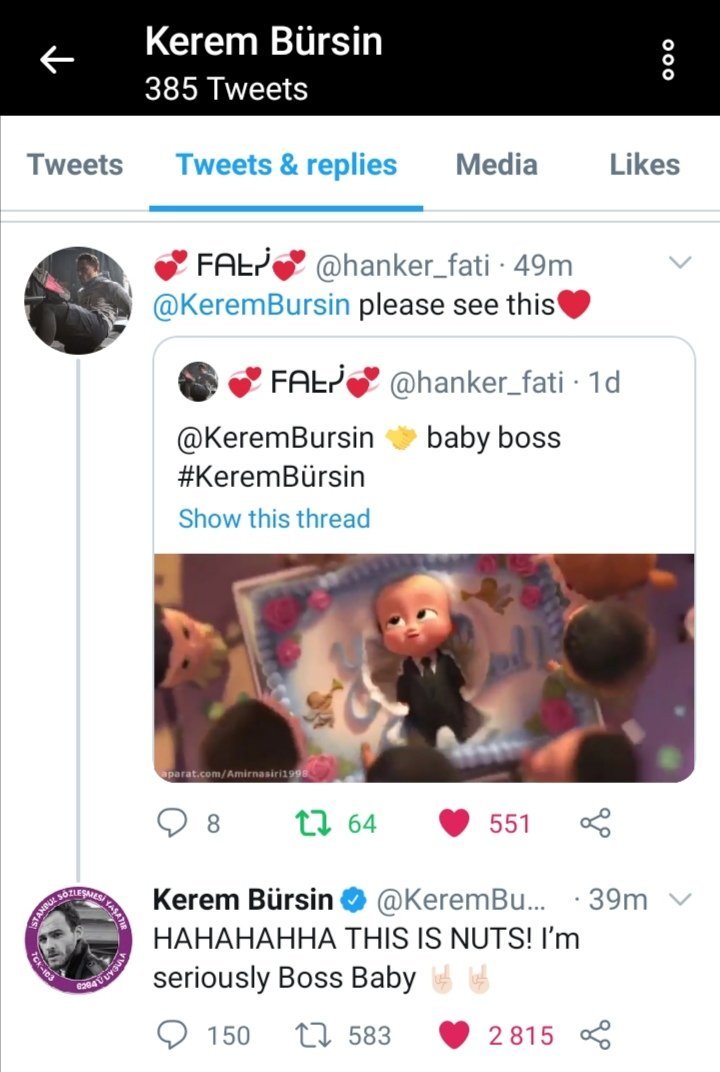Image resolution: width=720 pixels, height=1072 pixels.
Task: Open the three-dot overflow menu
Action: [x=669, y=61]
